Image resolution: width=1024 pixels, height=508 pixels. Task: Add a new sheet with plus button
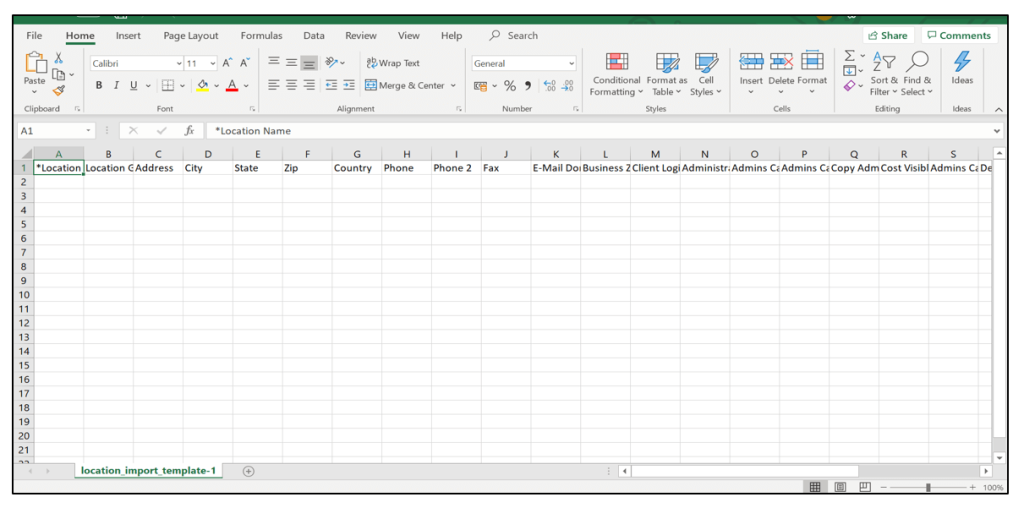(248, 471)
